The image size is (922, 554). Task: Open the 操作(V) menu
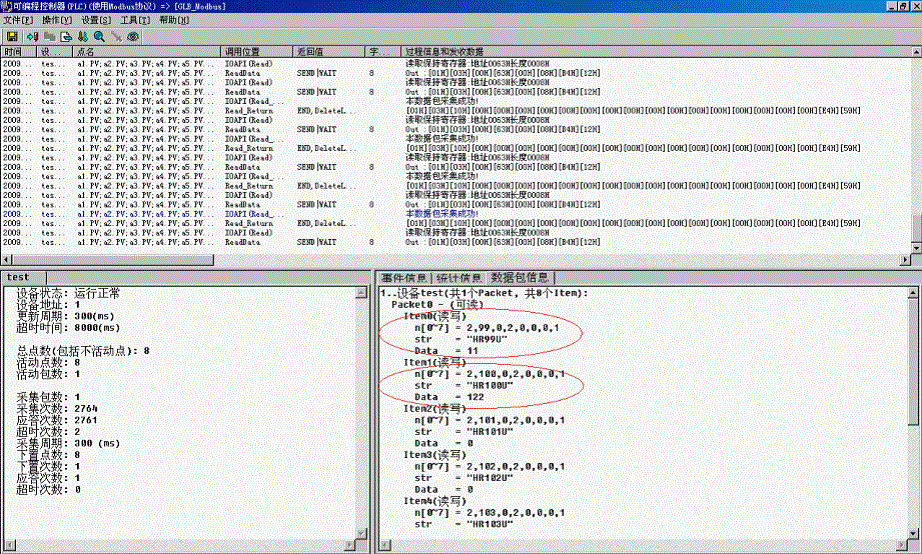pyautogui.click(x=56, y=20)
